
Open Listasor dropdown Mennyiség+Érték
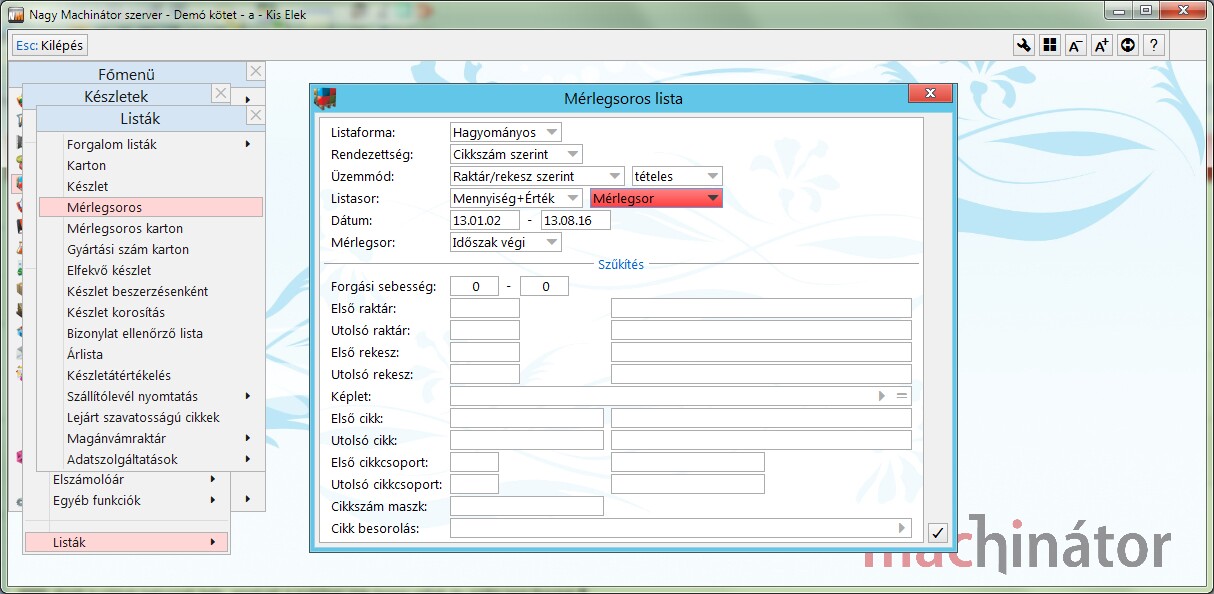(516, 198)
